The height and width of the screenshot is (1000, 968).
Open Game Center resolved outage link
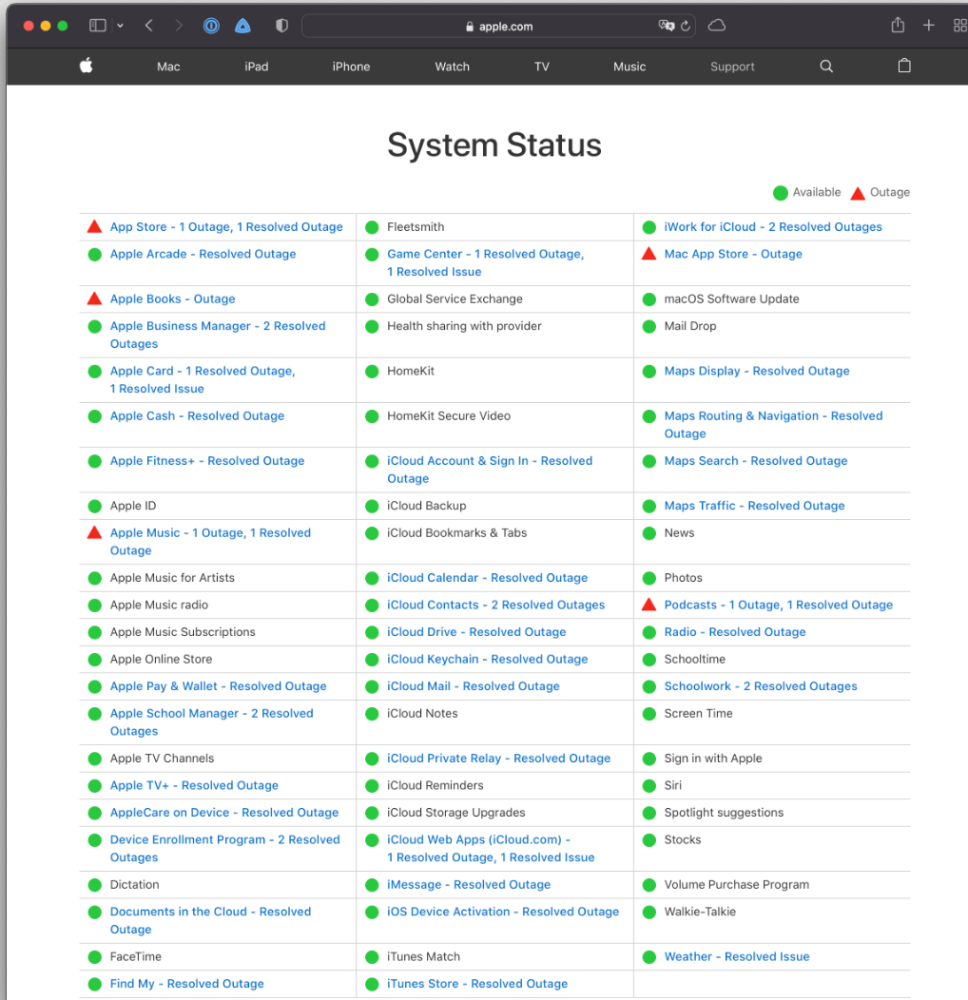(485, 263)
